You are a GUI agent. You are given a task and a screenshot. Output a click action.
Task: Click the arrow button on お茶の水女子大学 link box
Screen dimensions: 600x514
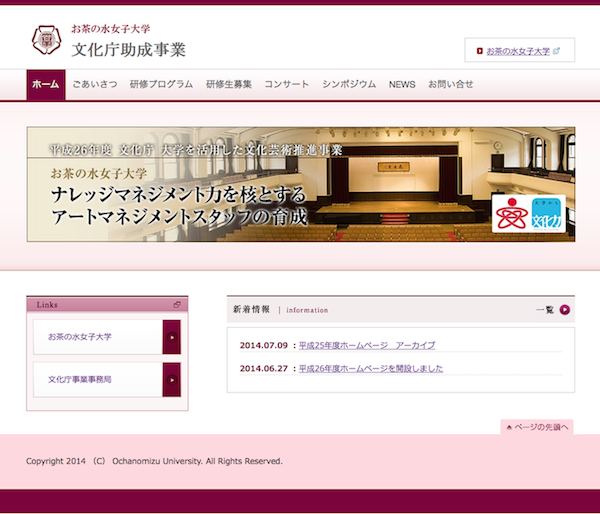[x=171, y=338]
